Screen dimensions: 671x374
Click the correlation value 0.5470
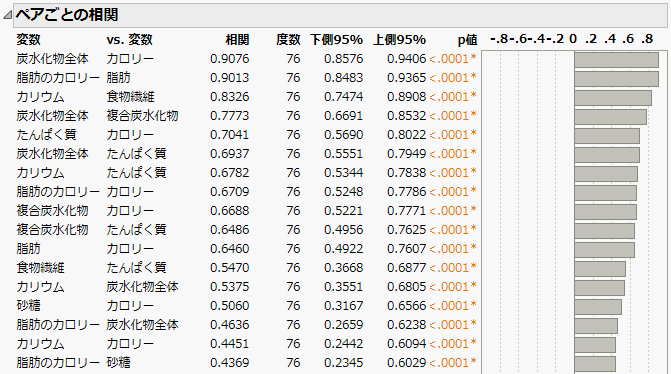[229, 267]
